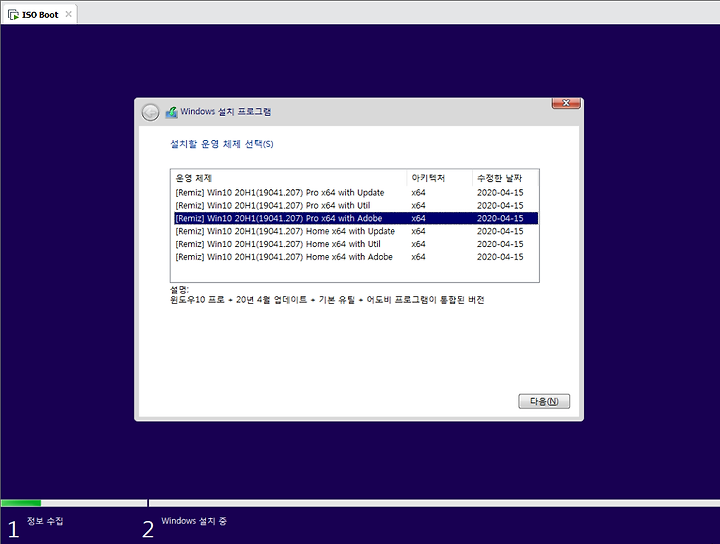The width and height of the screenshot is (720, 544).
Task: Click the description text under 설명
Action: [327, 300]
